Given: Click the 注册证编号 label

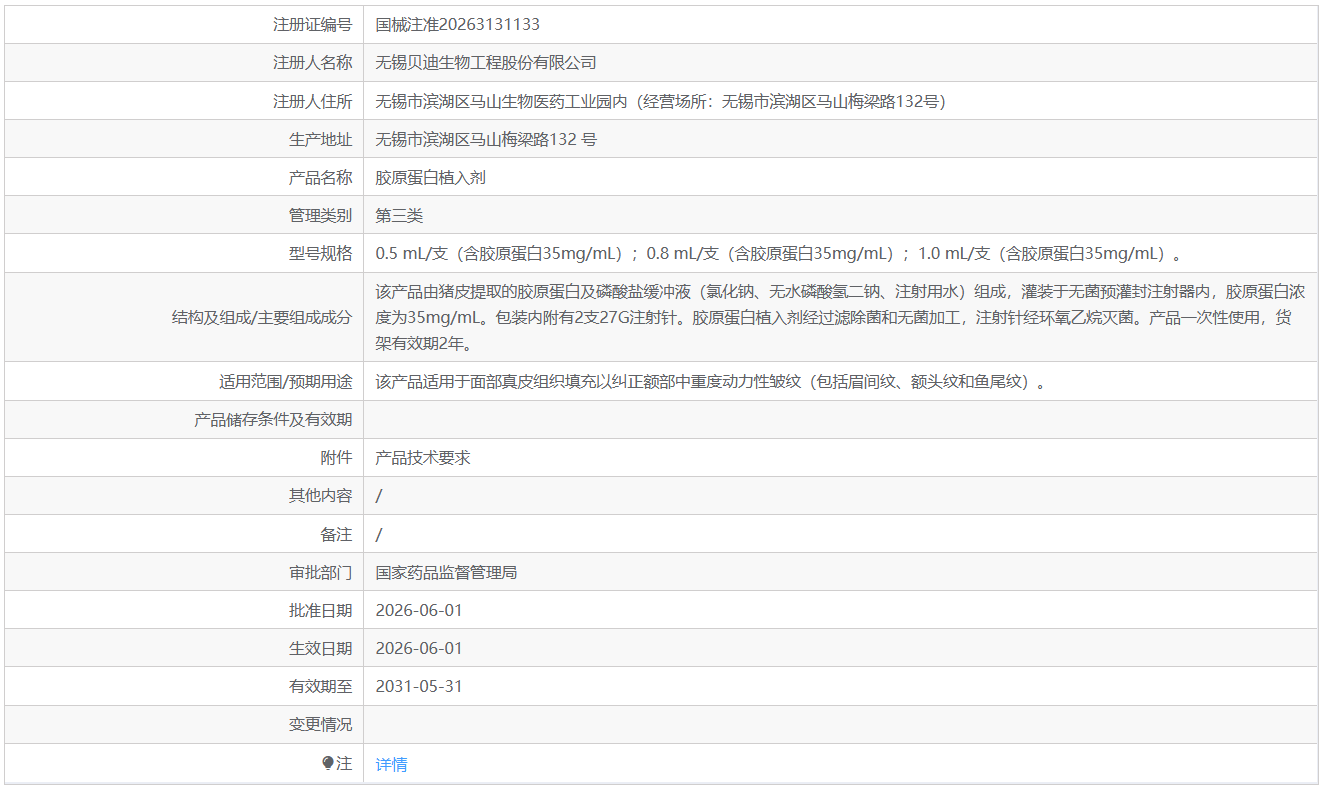Looking at the screenshot, I should (x=312, y=24).
